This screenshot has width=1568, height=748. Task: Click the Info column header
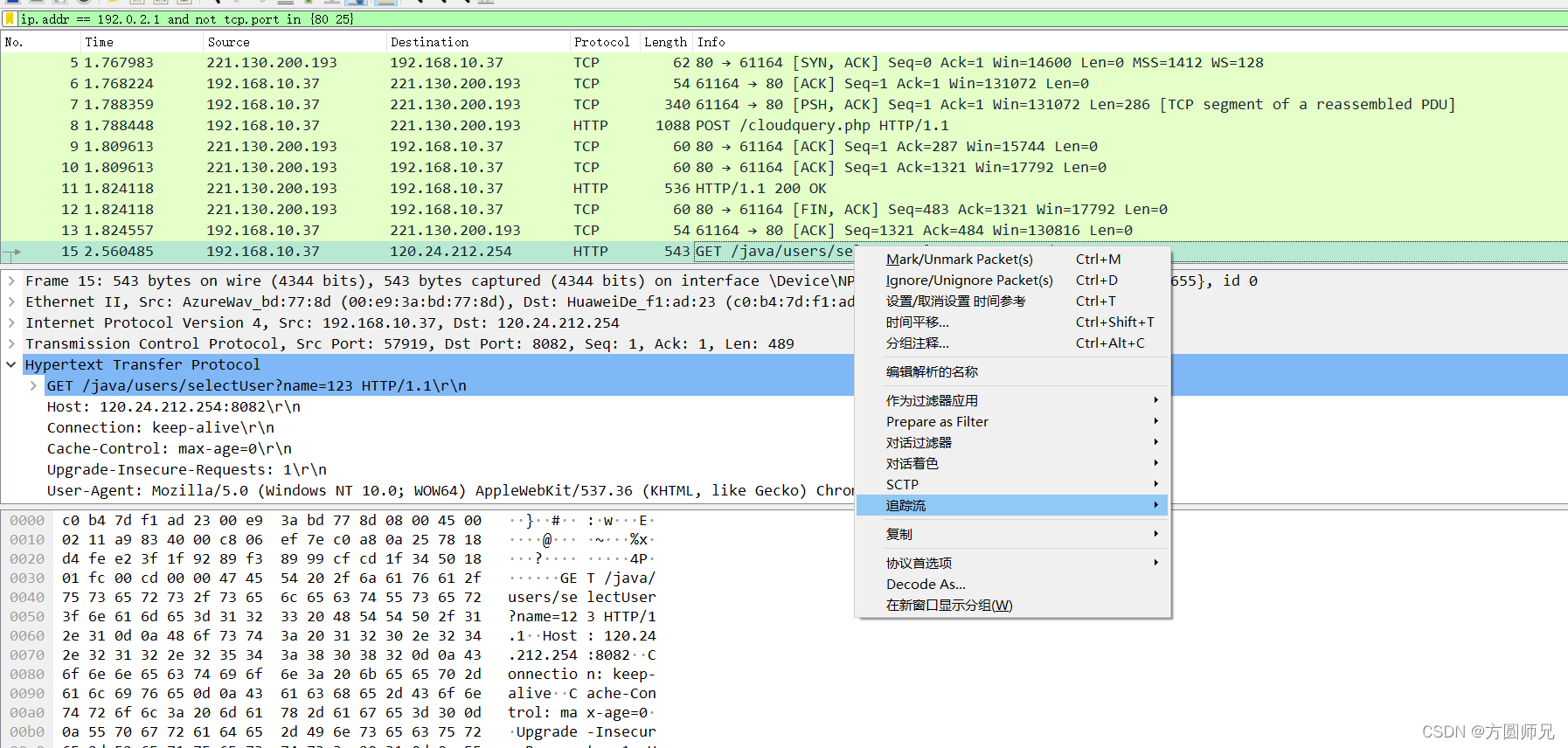pyautogui.click(x=1130, y=42)
